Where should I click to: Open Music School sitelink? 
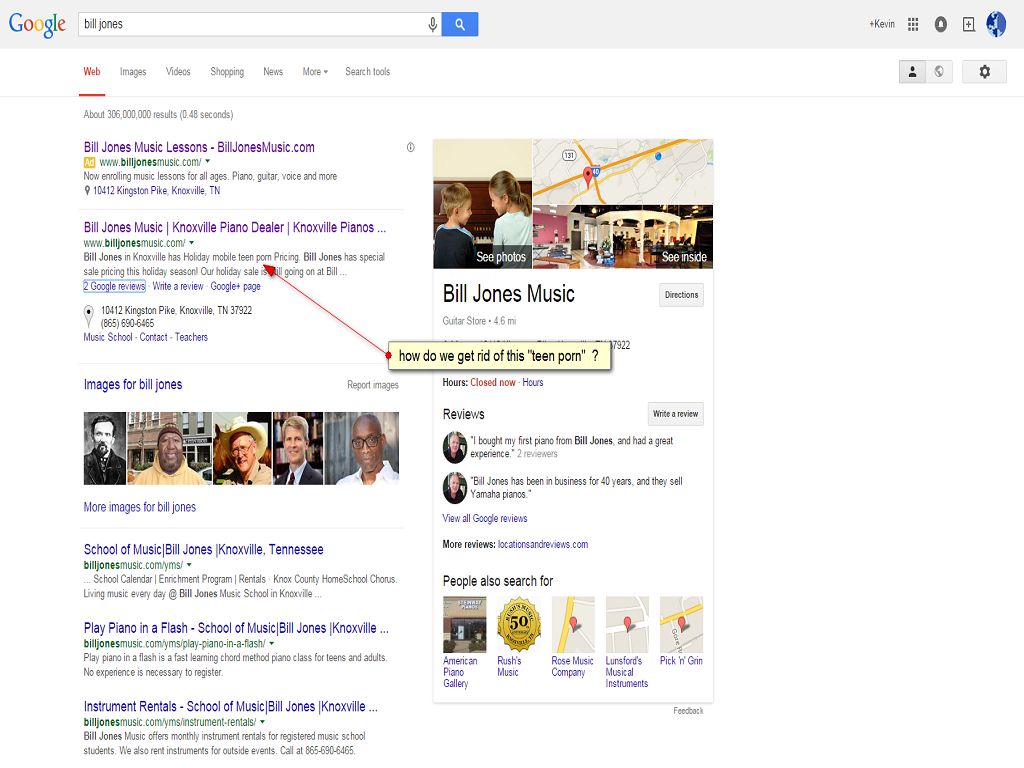pos(108,337)
